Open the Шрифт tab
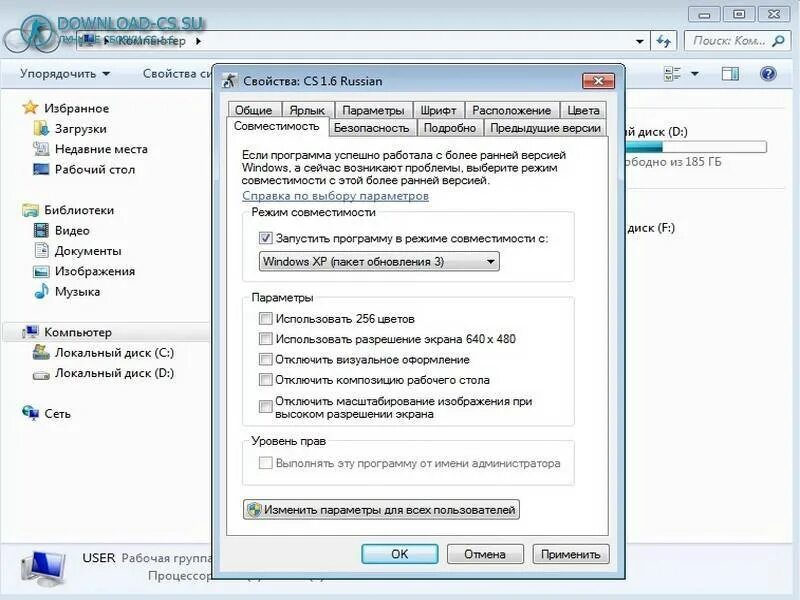This screenshot has width=800, height=600. [438, 110]
